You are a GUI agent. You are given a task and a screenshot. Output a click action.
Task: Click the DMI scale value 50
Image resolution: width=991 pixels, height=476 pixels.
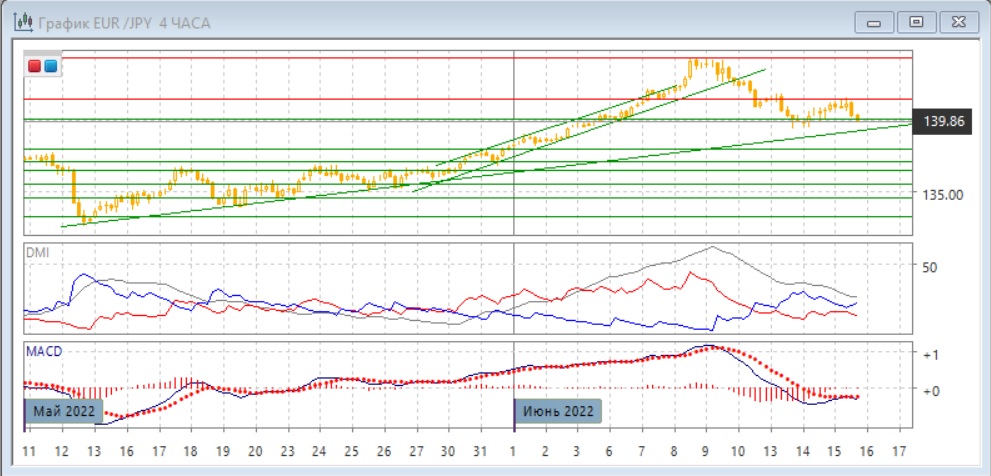929,267
